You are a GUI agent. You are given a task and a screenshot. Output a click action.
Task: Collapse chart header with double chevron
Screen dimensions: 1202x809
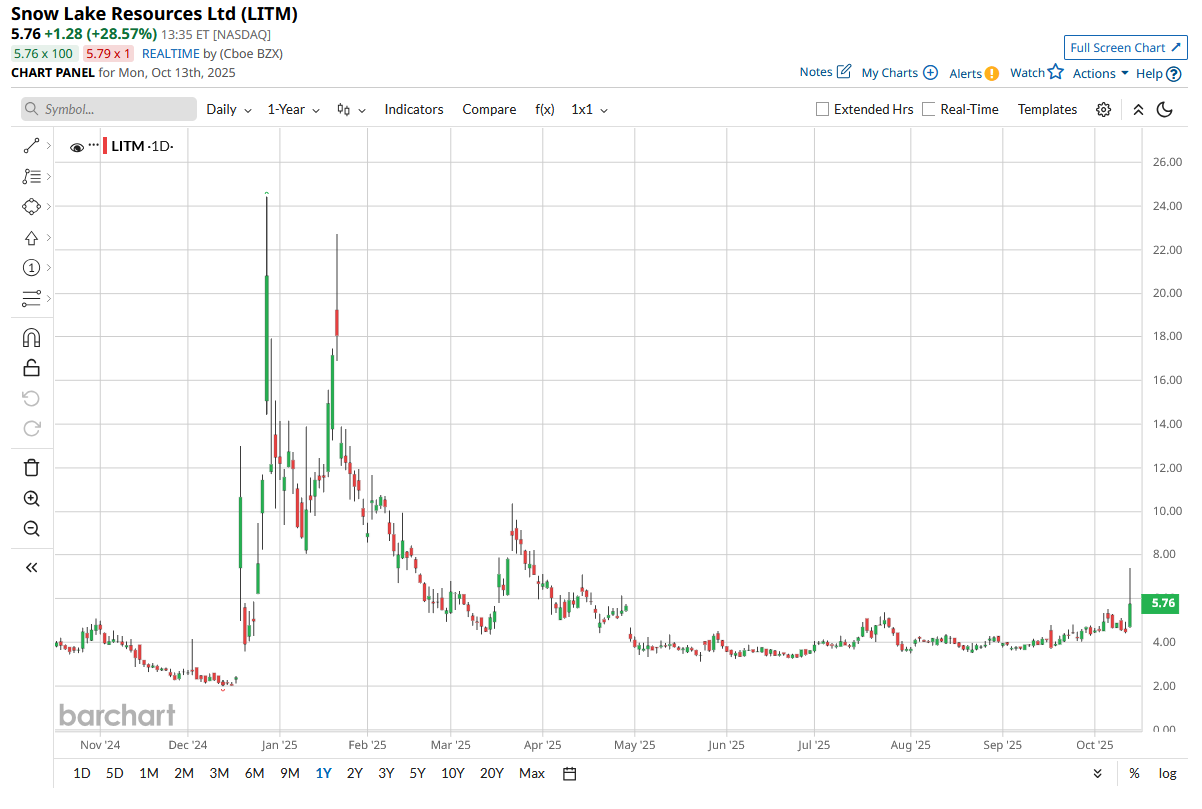1138,109
